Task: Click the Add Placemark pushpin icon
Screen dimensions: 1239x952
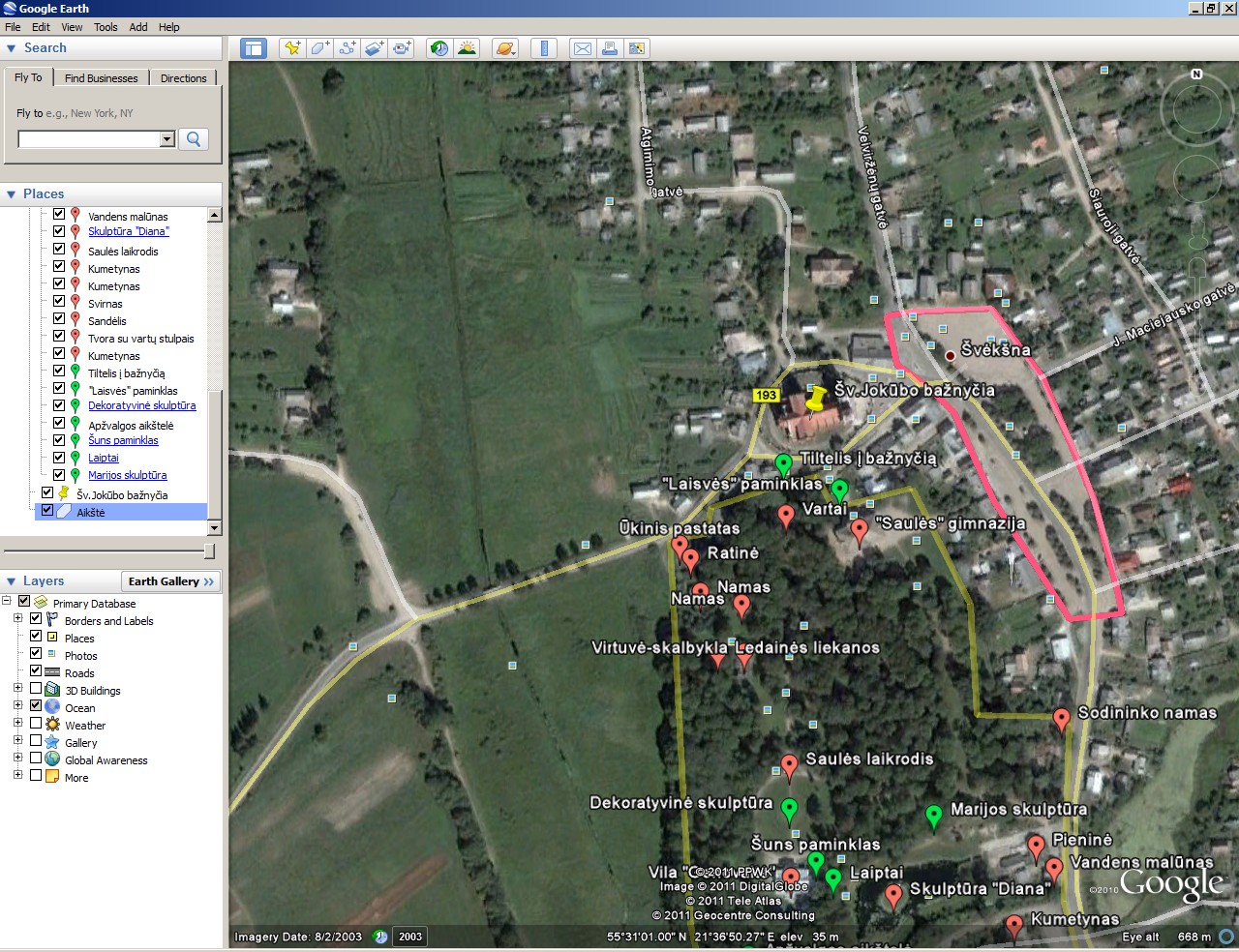Action: click(x=292, y=48)
